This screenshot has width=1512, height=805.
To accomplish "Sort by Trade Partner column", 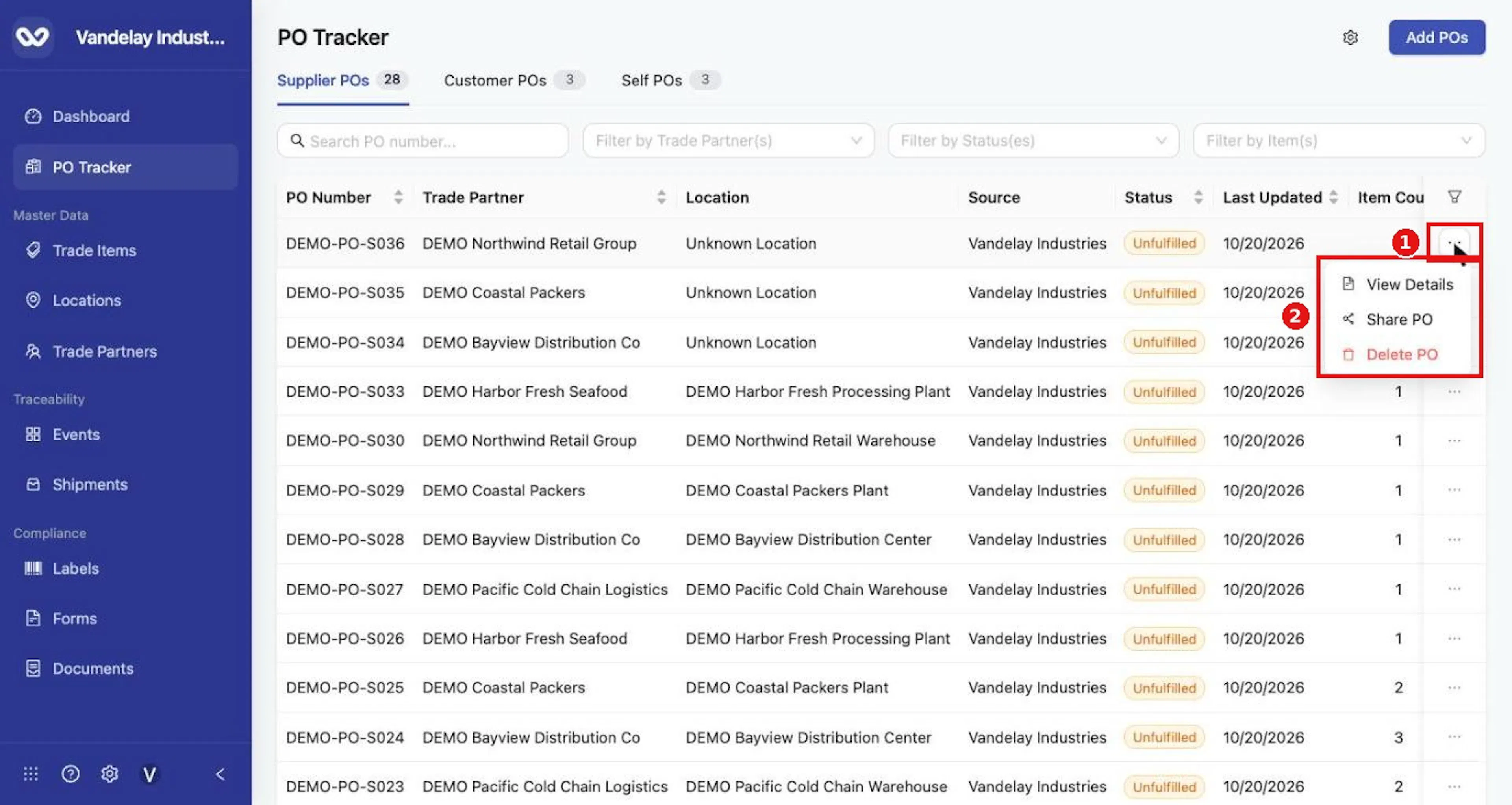I will [661, 197].
